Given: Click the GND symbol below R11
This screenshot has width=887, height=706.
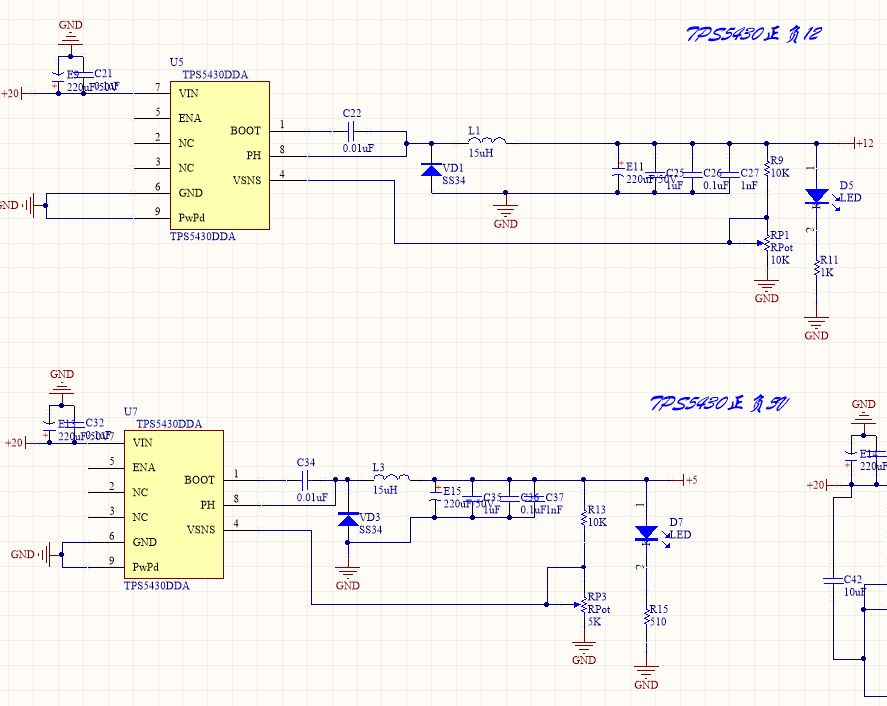Looking at the screenshot, I should point(816,328).
